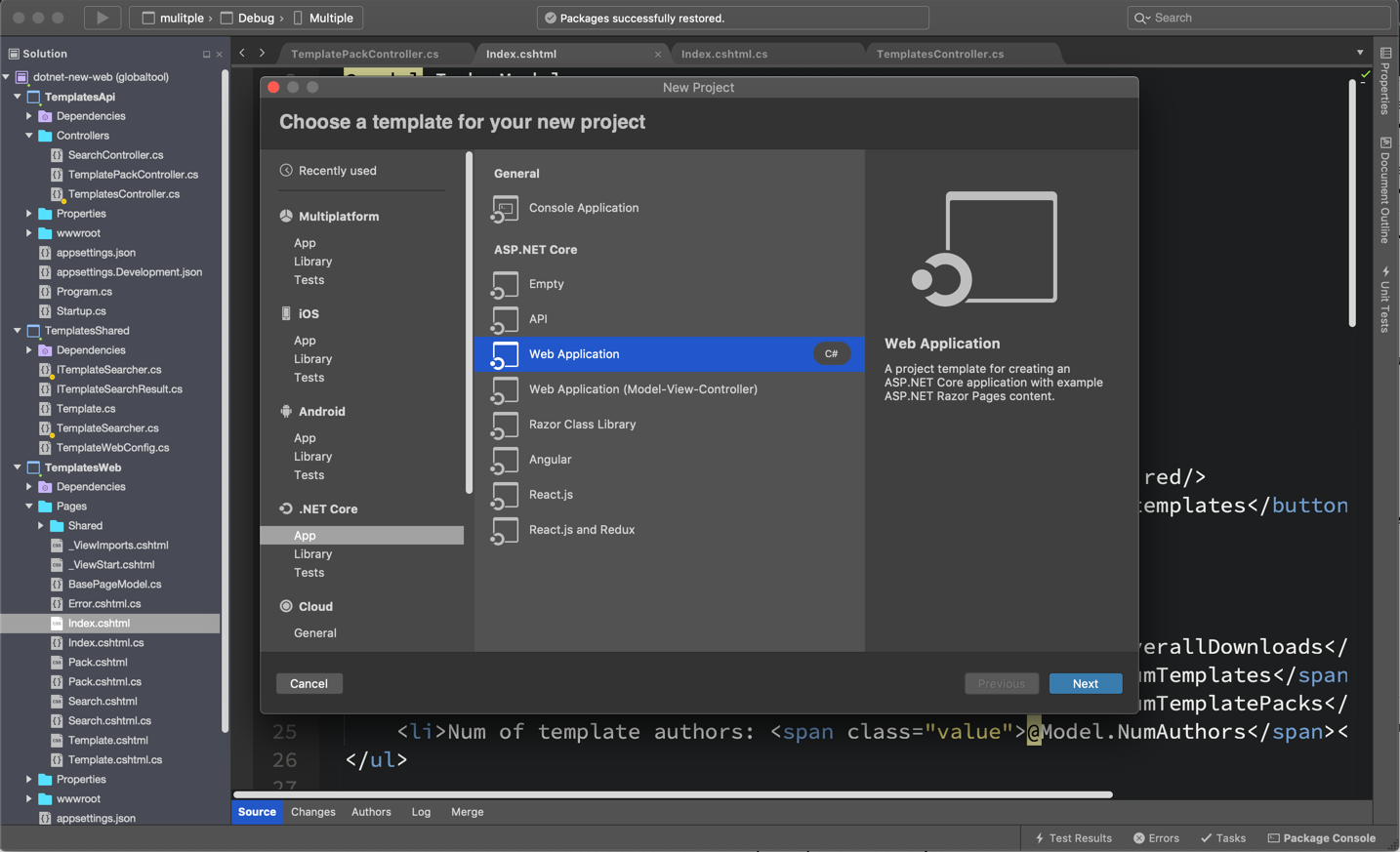Click the Angular template icon
The image size is (1400, 852).
[x=505, y=460]
